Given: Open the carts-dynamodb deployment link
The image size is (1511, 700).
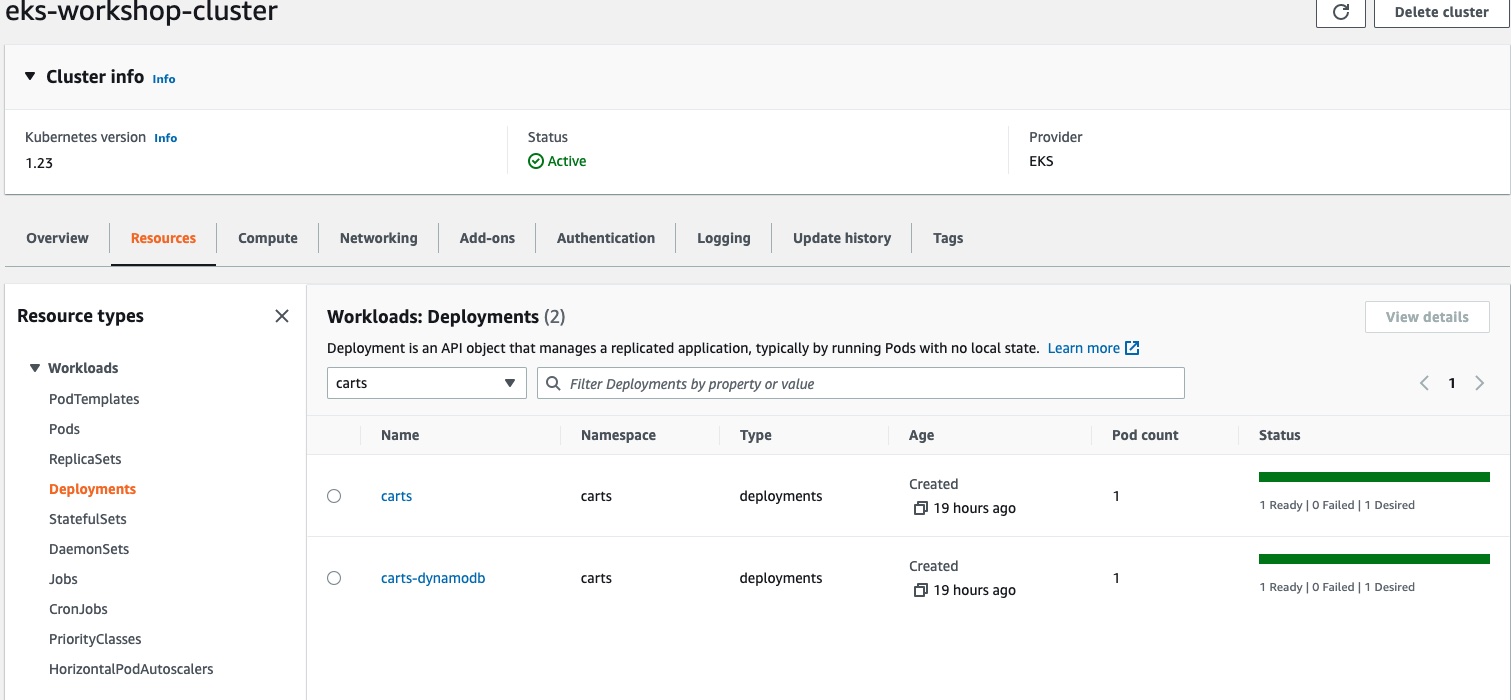Looking at the screenshot, I should click(x=432, y=578).
